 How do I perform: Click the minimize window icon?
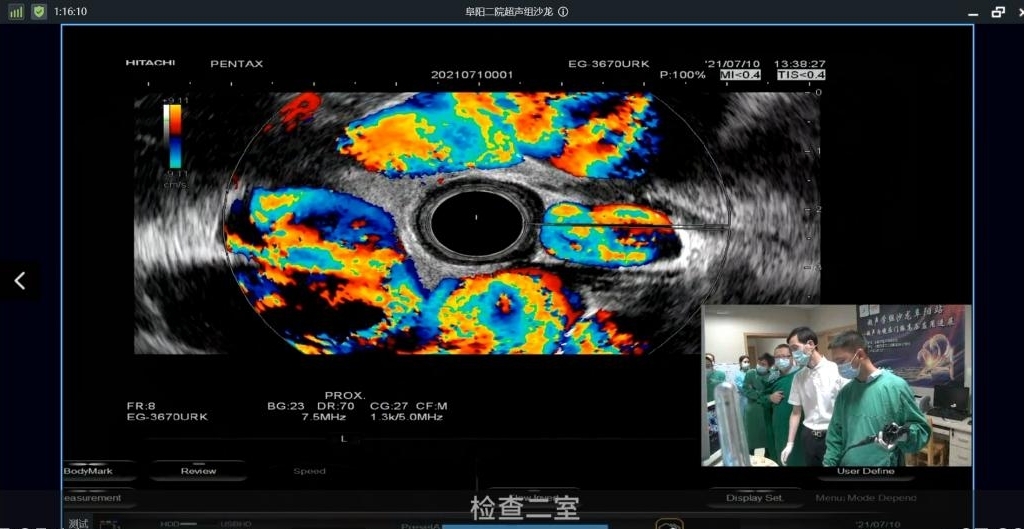point(974,12)
